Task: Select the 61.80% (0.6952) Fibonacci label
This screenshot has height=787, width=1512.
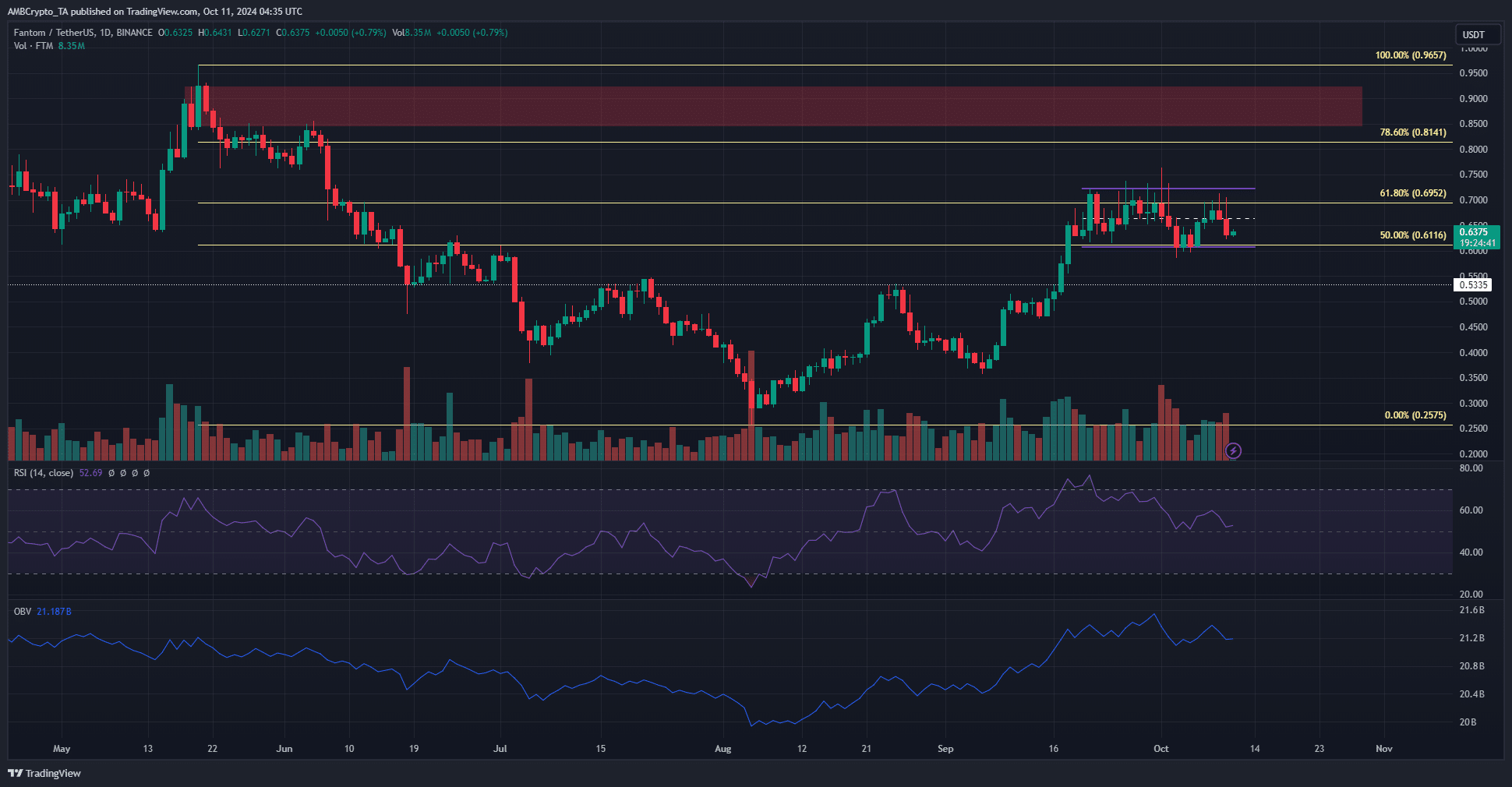Action: click(1413, 193)
